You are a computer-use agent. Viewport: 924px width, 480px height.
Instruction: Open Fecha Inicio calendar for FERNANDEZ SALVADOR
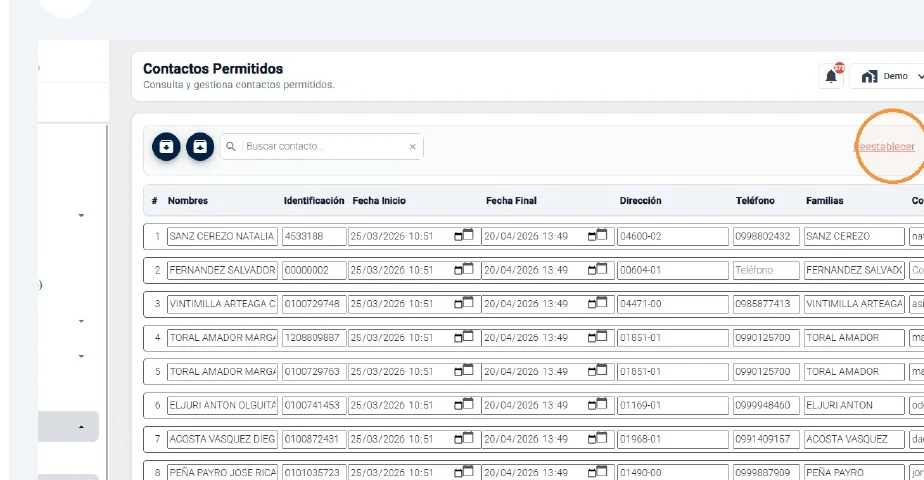pyautogui.click(x=464, y=270)
